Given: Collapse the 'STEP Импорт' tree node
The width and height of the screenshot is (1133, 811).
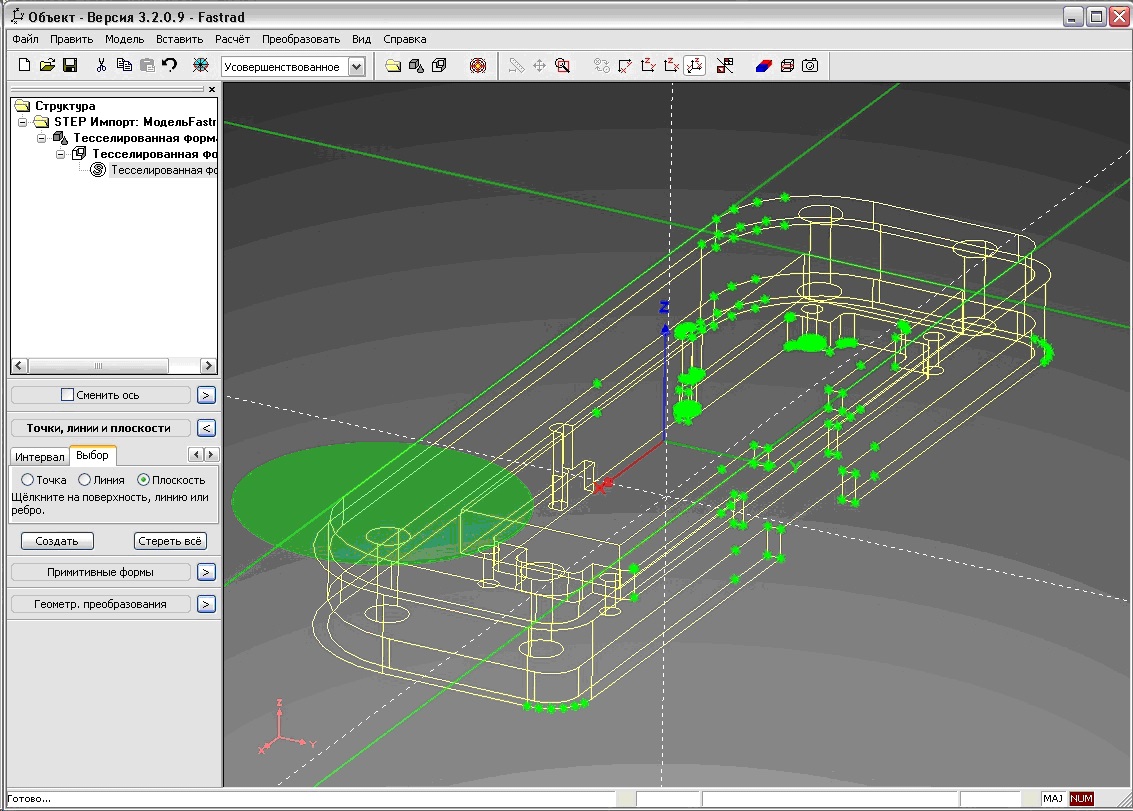Looking at the screenshot, I should pos(22,121).
